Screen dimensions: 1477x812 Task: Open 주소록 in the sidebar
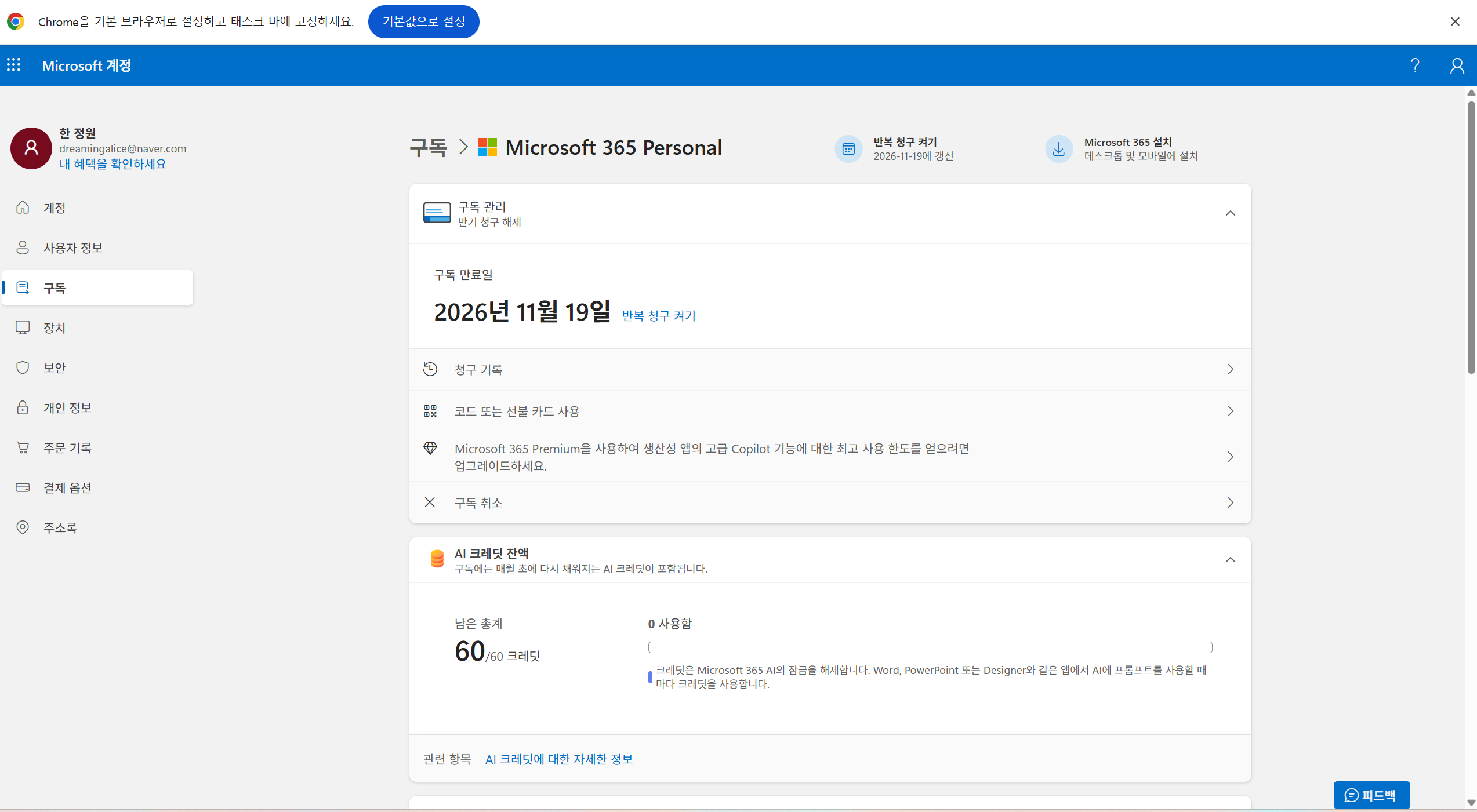click(x=97, y=527)
